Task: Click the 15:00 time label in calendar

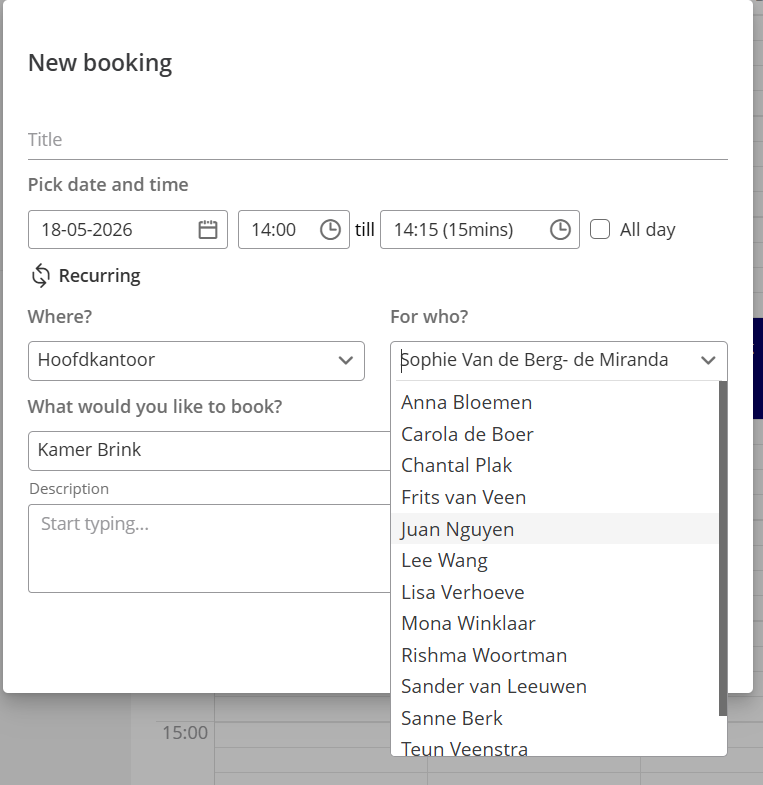Action: pyautogui.click(x=185, y=733)
